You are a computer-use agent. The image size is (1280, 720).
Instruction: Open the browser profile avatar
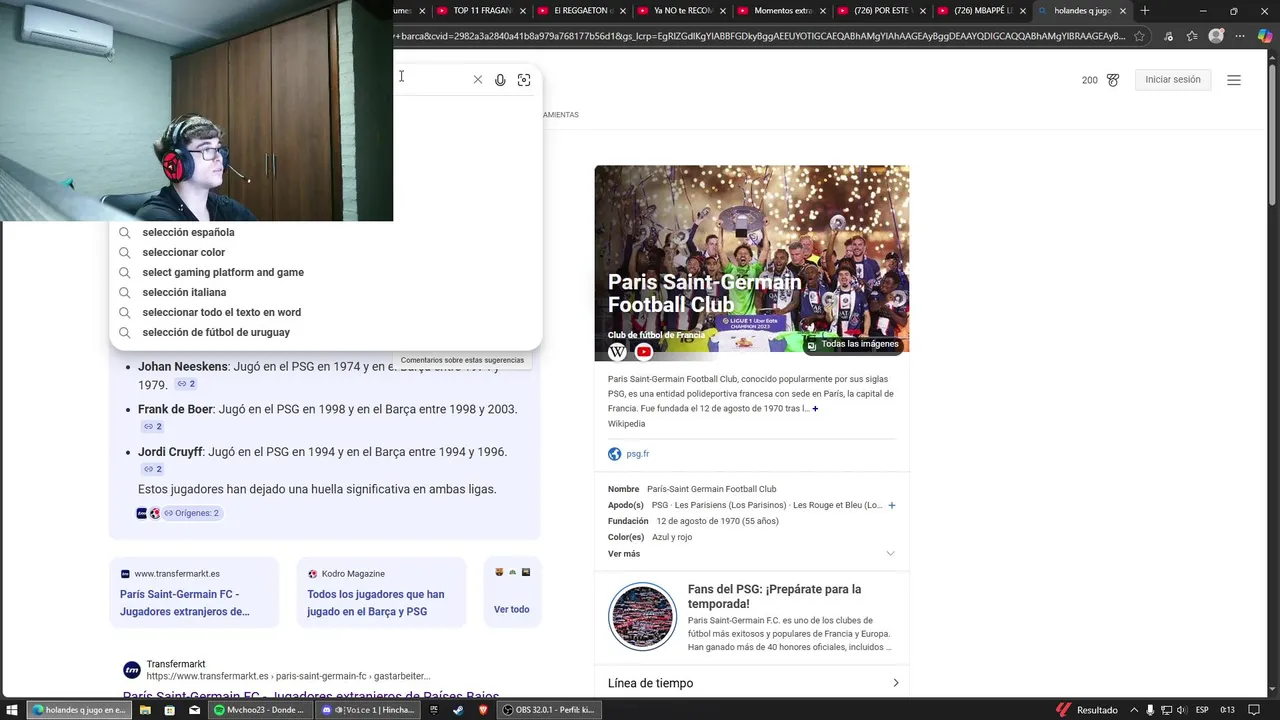1216,36
